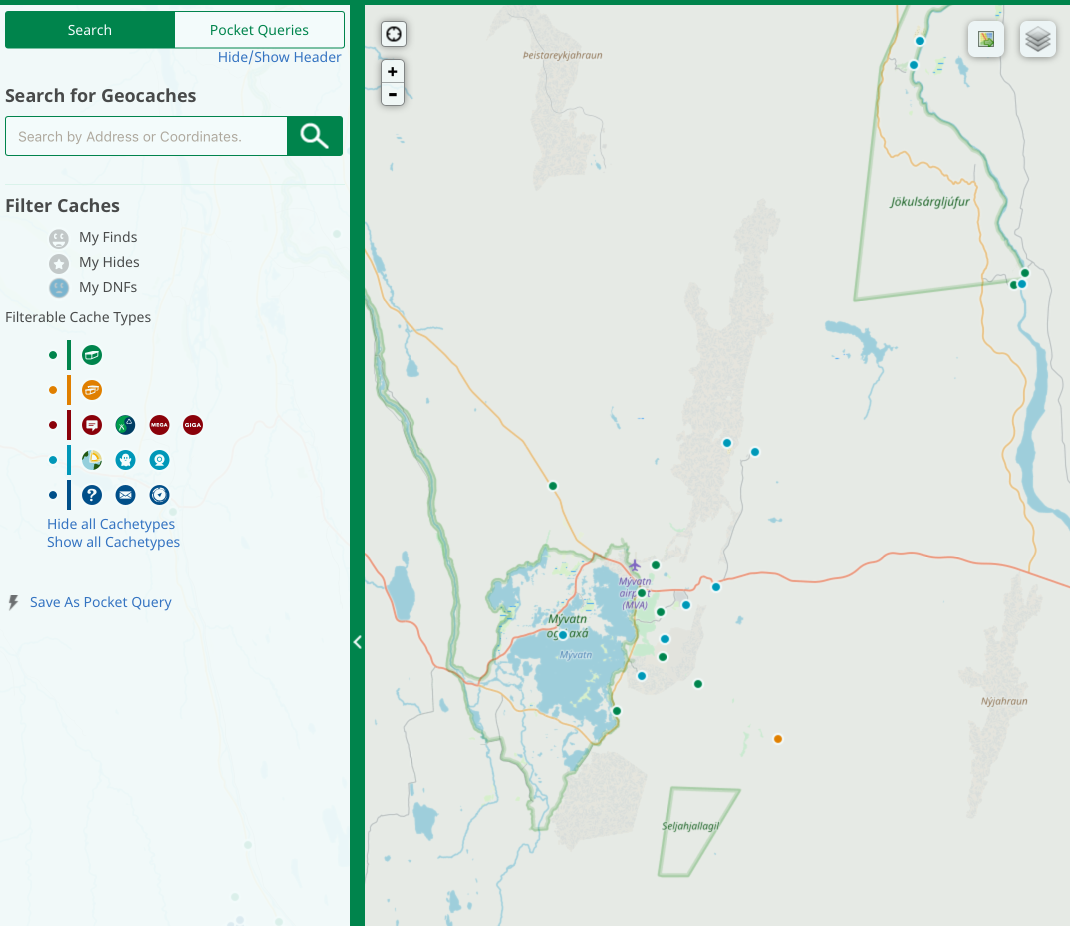The image size is (1070, 926).
Task: Toggle the dark blue dot for the mystery cache row
Action: (x=53, y=495)
